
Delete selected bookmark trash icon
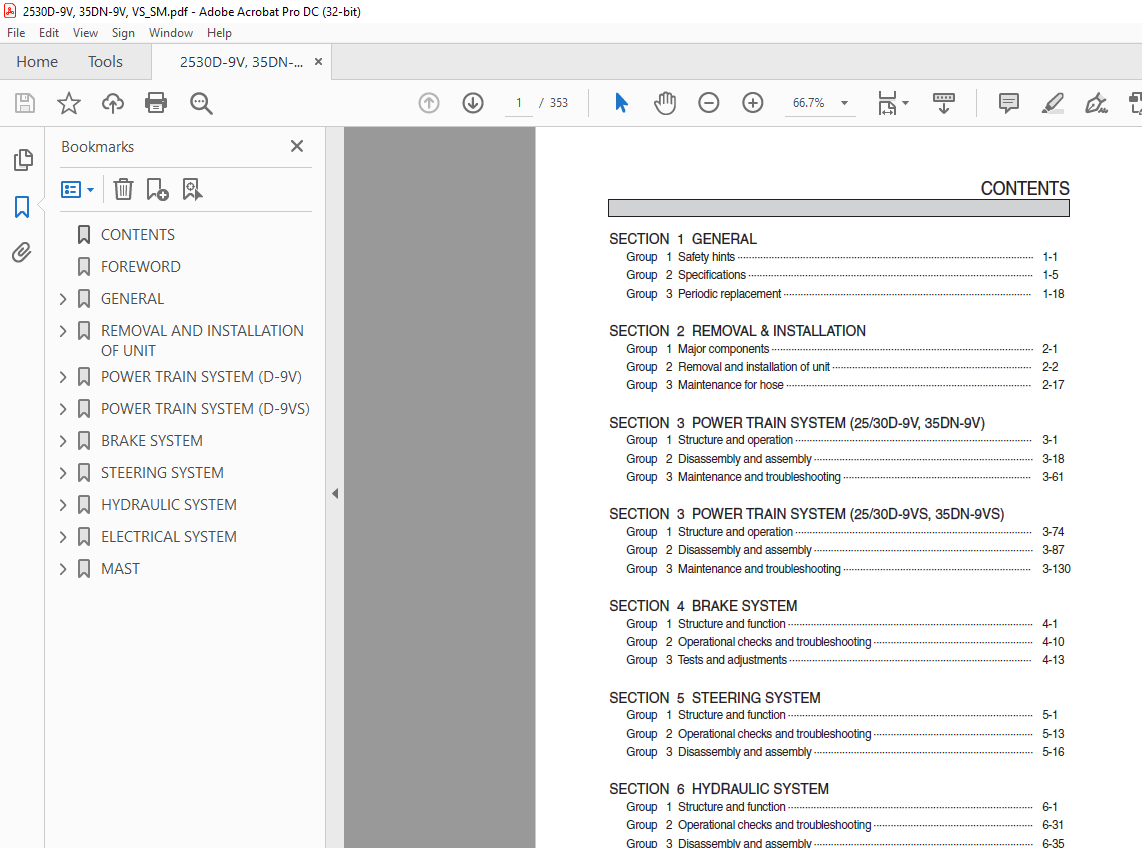click(123, 189)
